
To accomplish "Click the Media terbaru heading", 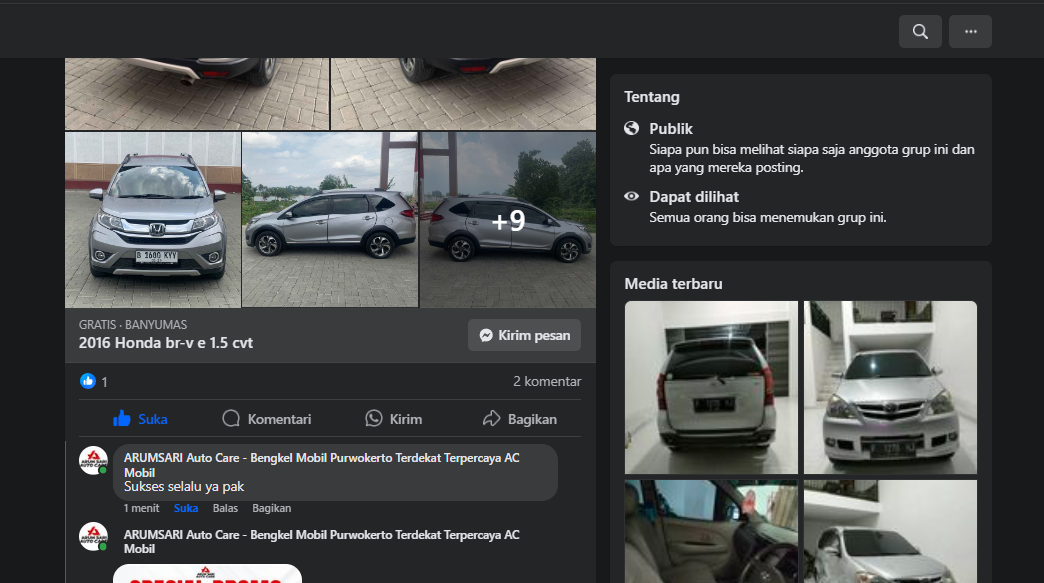I will click(673, 284).
